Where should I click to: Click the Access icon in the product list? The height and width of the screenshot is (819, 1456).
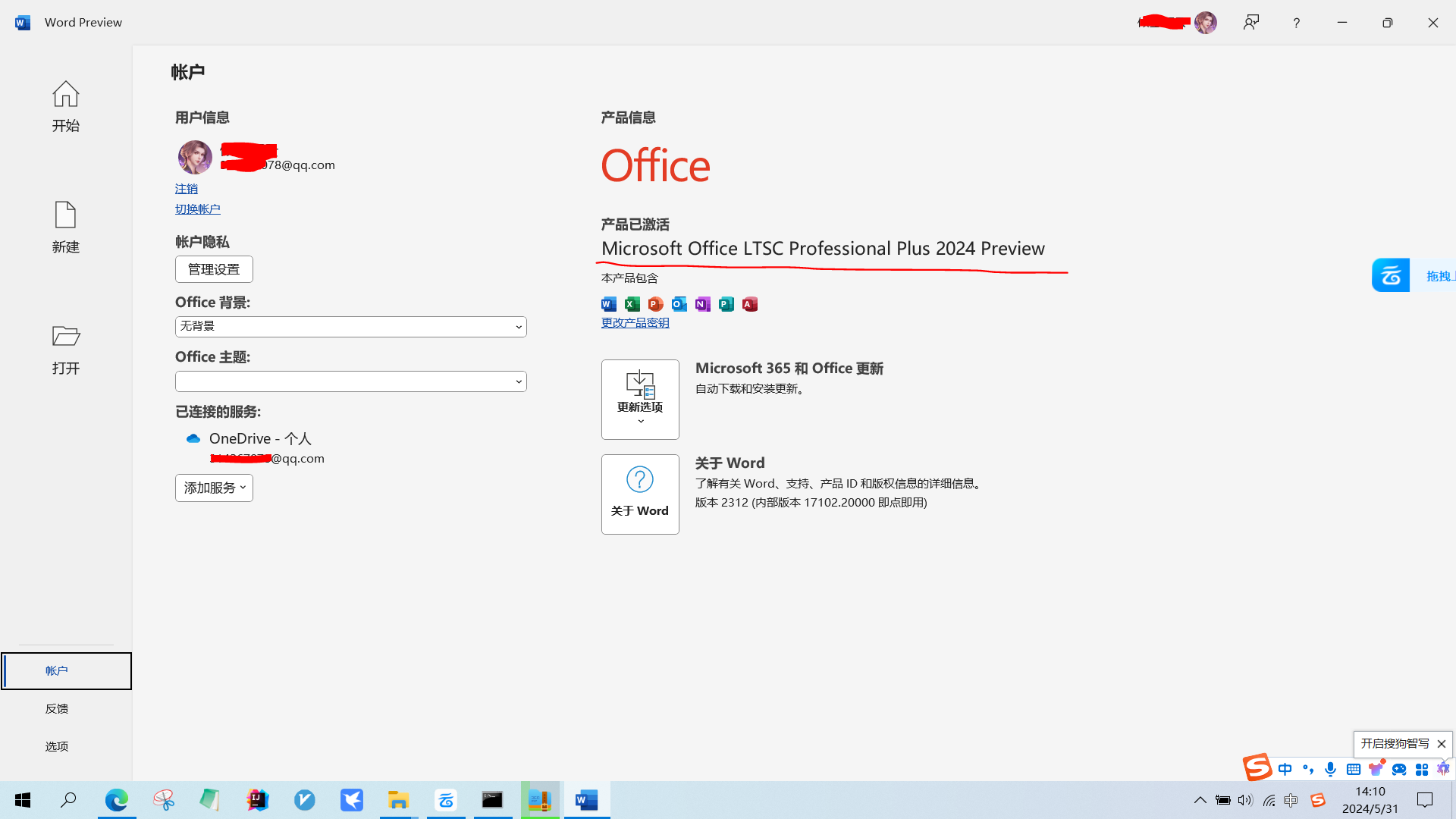[x=750, y=304]
